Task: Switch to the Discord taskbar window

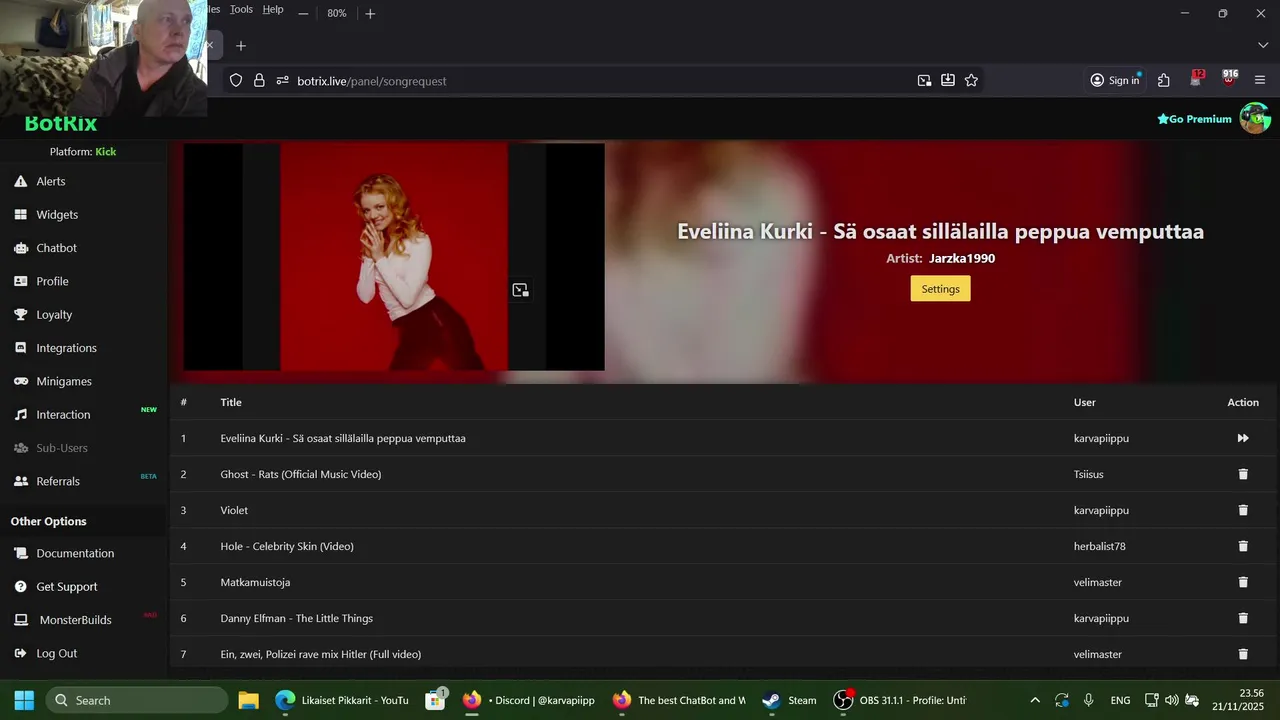Action: (x=530, y=700)
